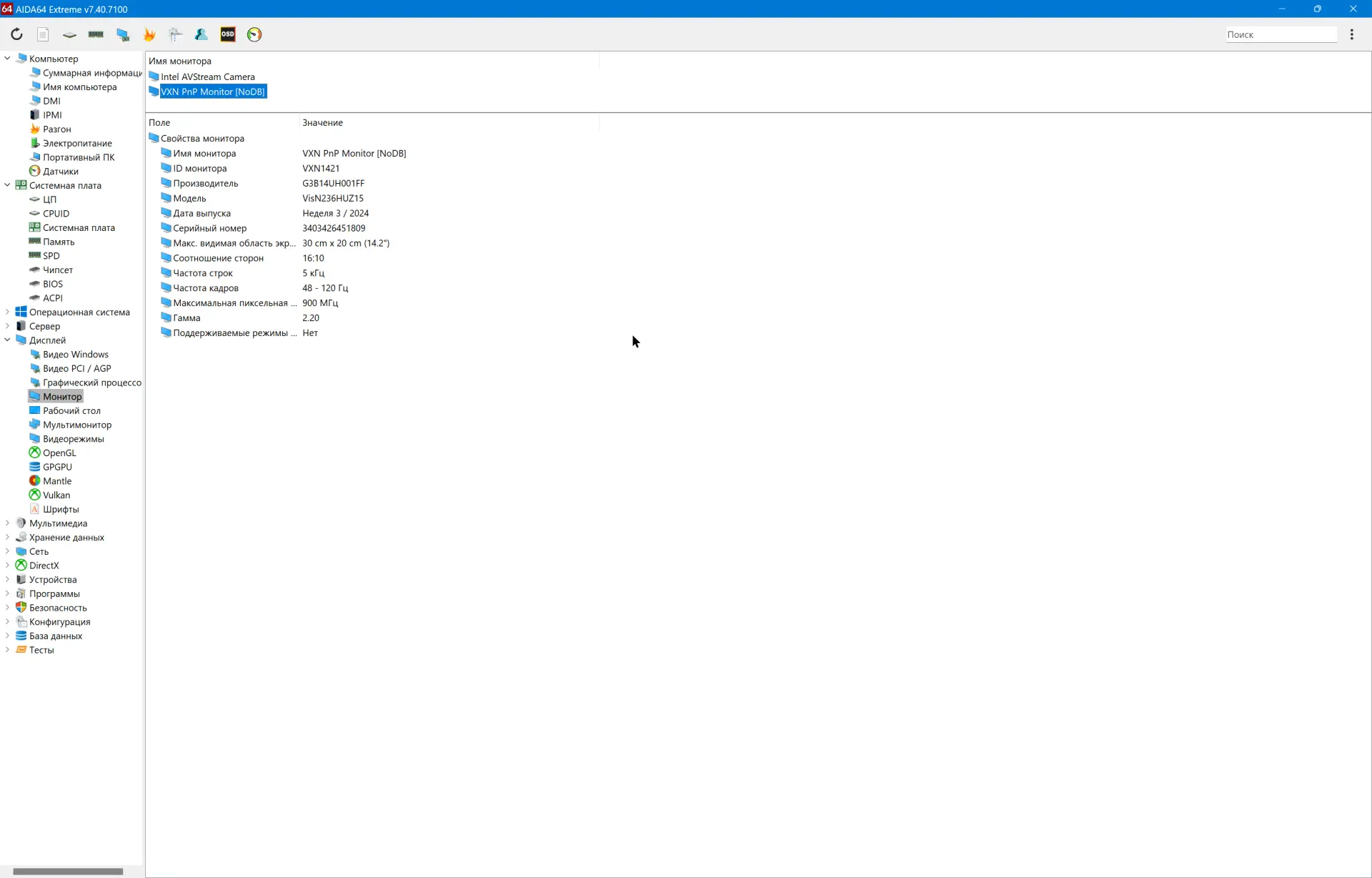The width and height of the screenshot is (1372, 878).
Task: Expand the Тесты tree node
Action: pyautogui.click(x=7, y=650)
